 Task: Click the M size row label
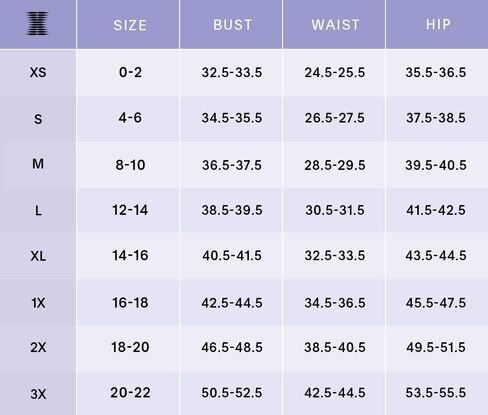pyautogui.click(x=38, y=164)
